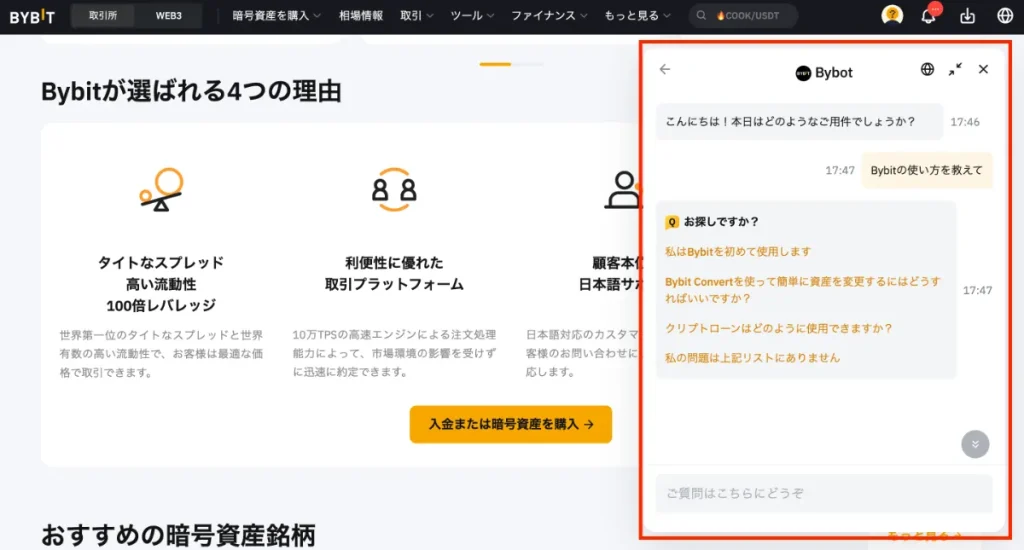Click the orange carousel indicator bar
Screen dimensions: 1024x550
click(495, 64)
